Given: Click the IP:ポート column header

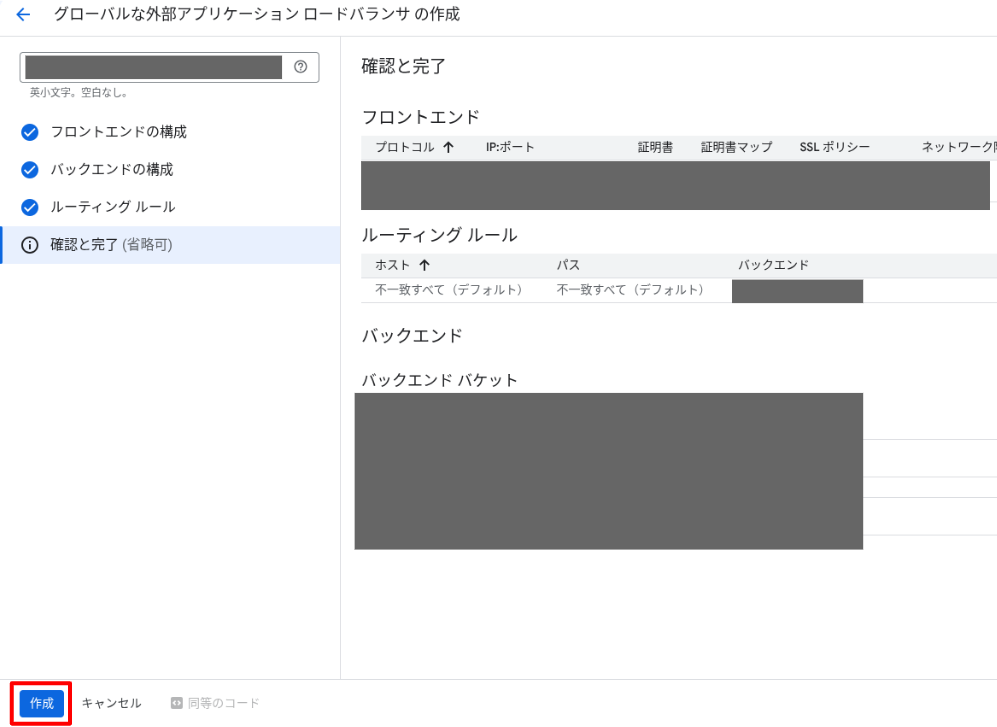Looking at the screenshot, I should [x=510, y=147].
